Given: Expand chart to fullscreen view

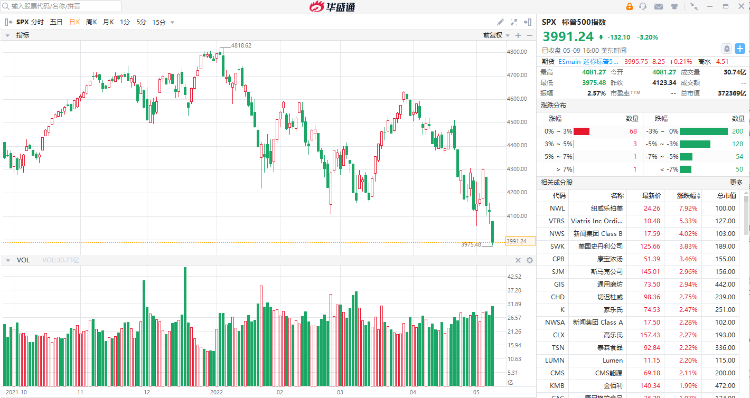Looking at the screenshot, I should pos(514,22).
